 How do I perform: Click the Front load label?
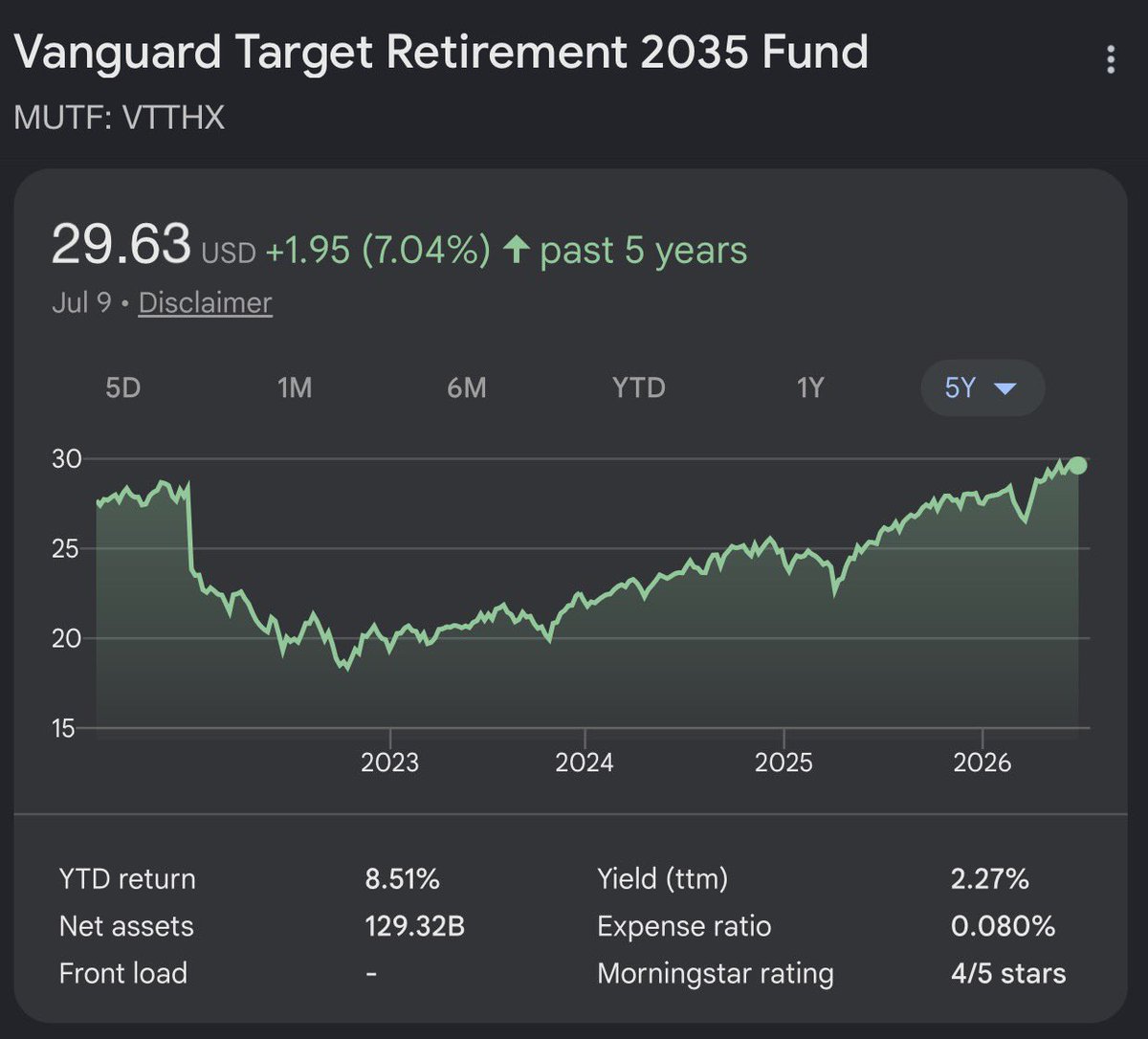123,973
